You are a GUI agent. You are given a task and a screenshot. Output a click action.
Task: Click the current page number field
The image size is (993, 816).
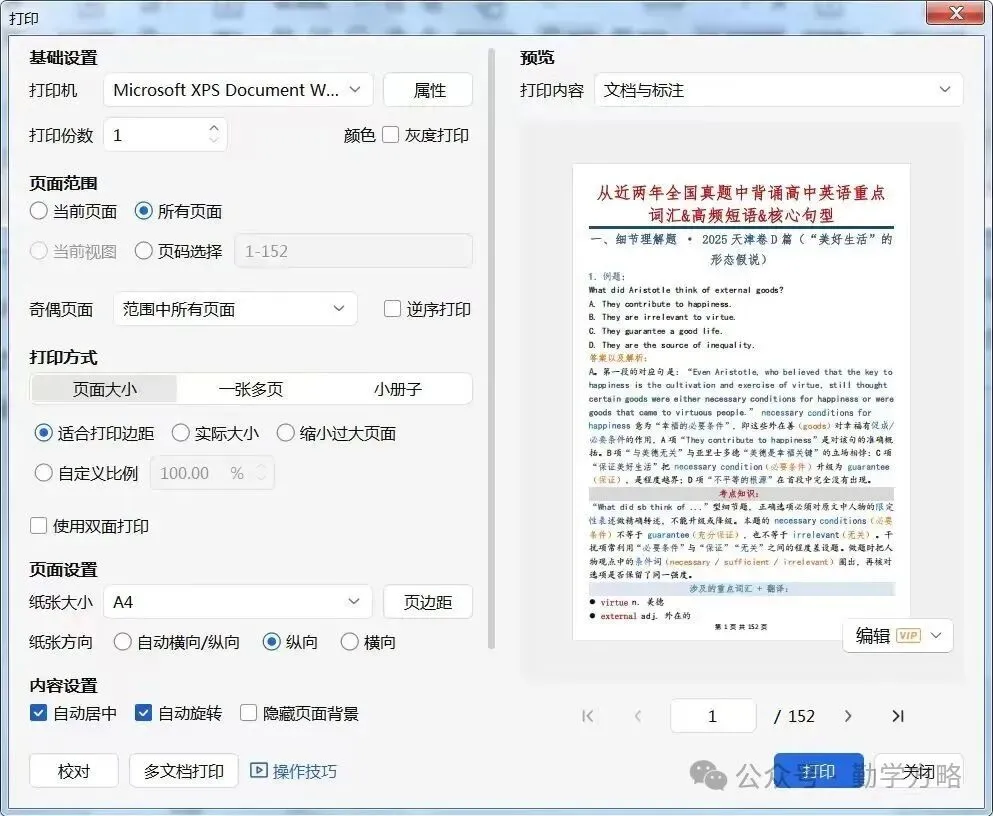coord(713,716)
